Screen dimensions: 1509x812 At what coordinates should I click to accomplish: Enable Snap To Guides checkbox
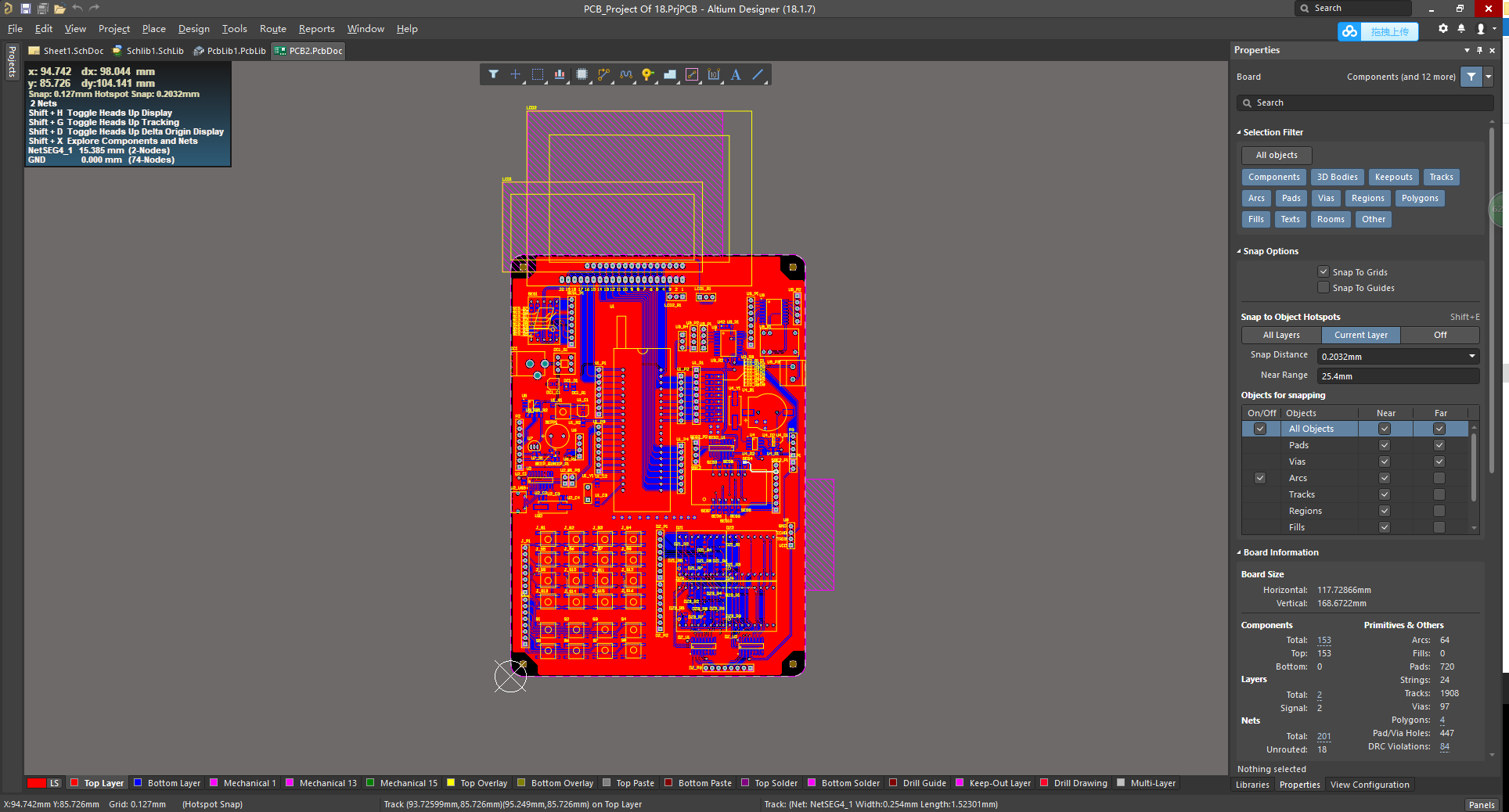[x=1324, y=287]
